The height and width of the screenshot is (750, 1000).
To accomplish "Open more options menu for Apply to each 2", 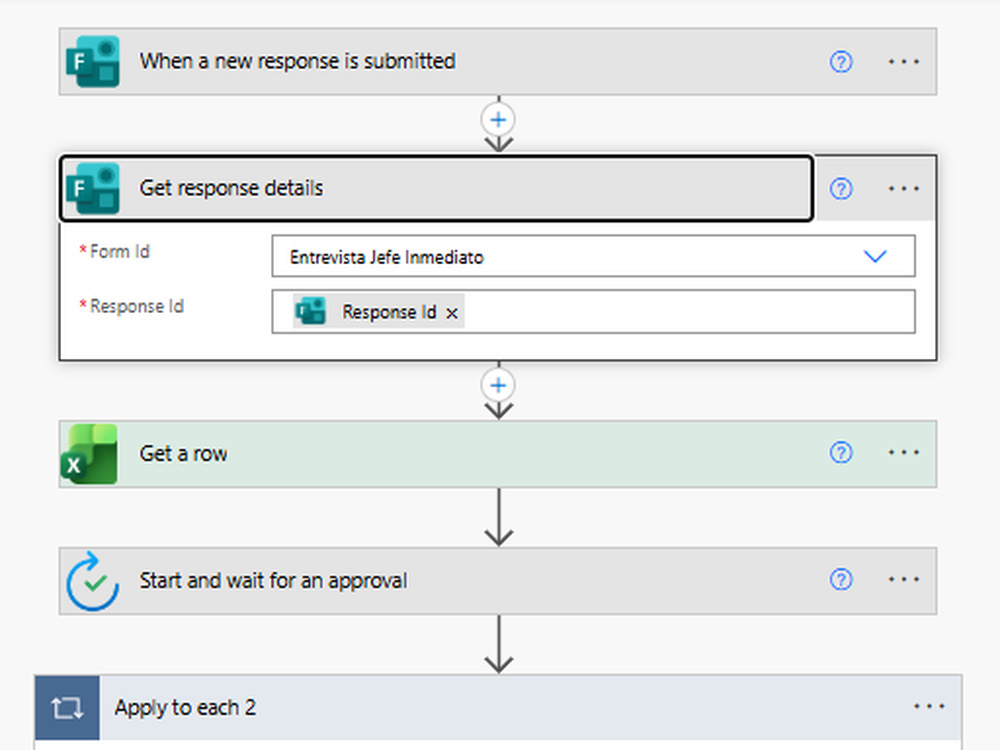I will (929, 706).
